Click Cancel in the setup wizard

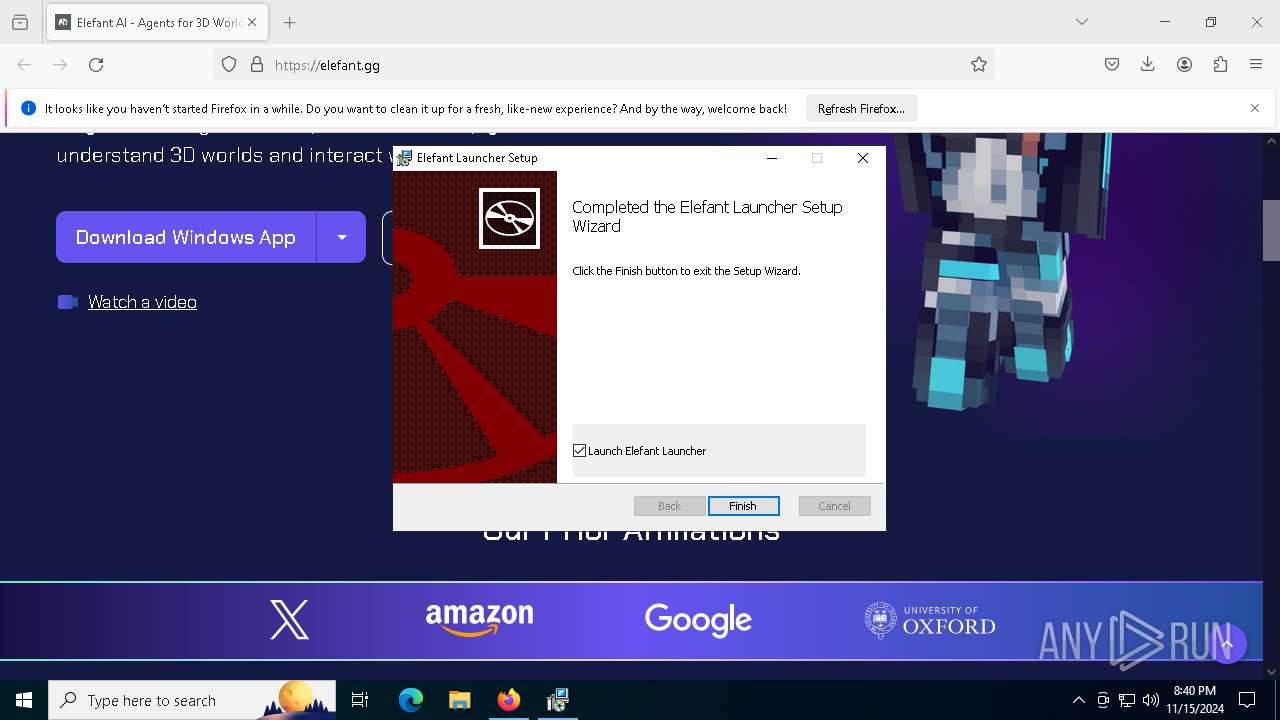834,506
